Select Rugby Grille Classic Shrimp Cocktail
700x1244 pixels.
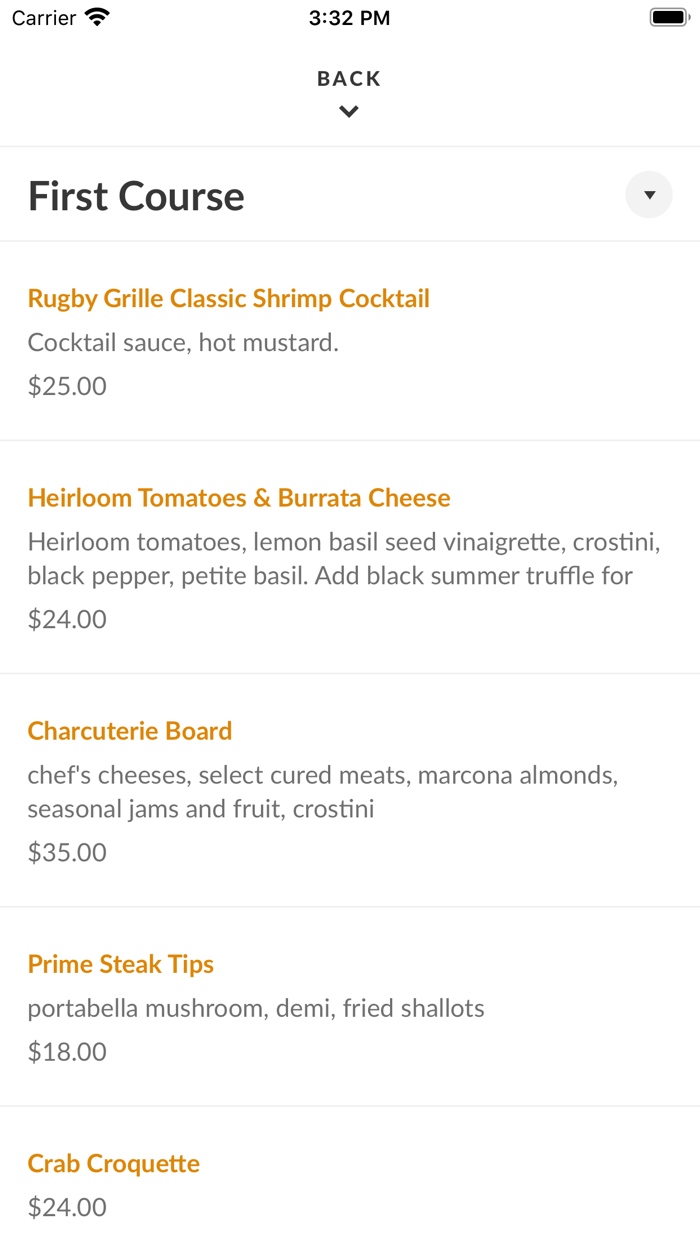coord(229,298)
